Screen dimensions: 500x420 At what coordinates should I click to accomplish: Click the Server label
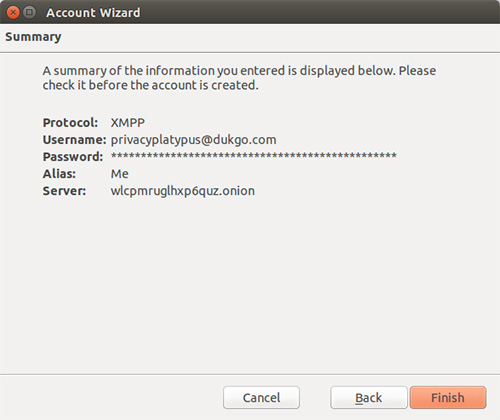click(x=64, y=191)
